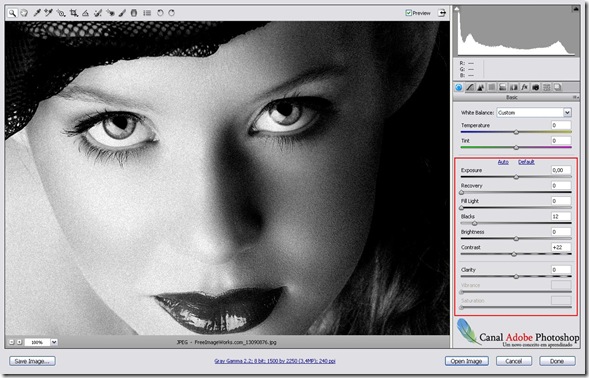Screen dimensions: 589x378
Task: Click the Contrast value field showing +22
Action: click(x=561, y=247)
